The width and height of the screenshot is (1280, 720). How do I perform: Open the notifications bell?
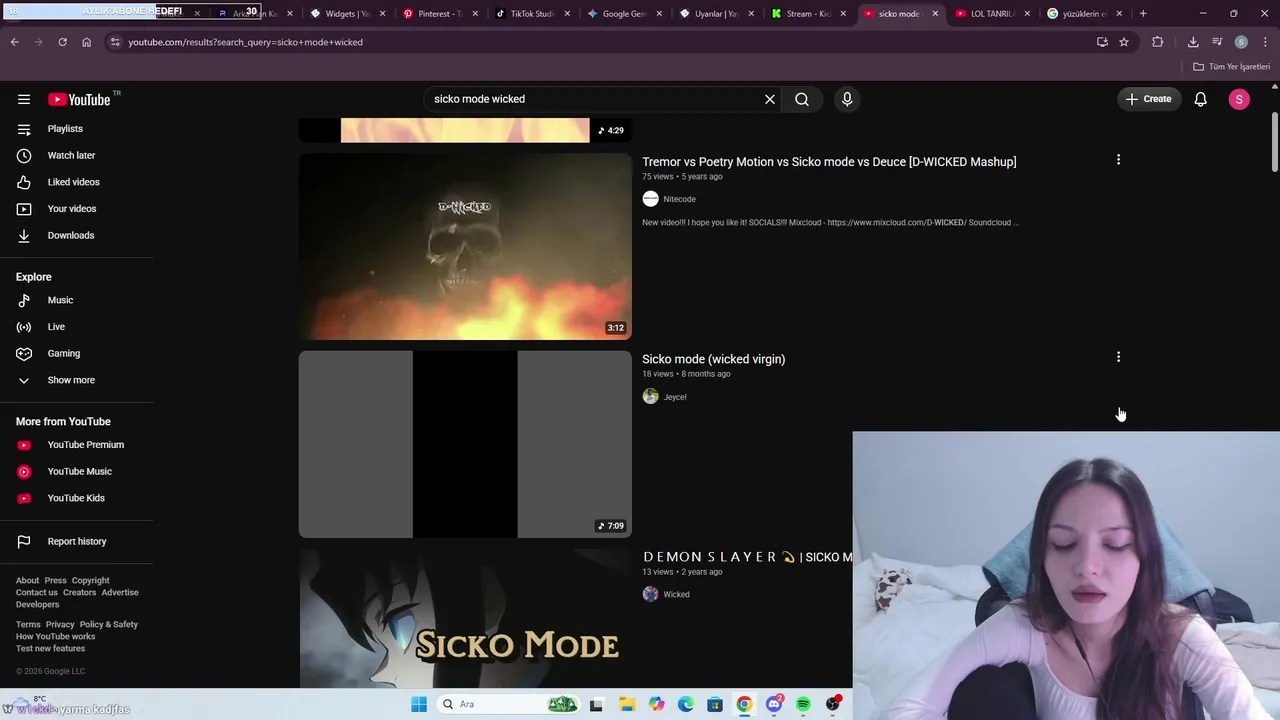tap(1200, 99)
